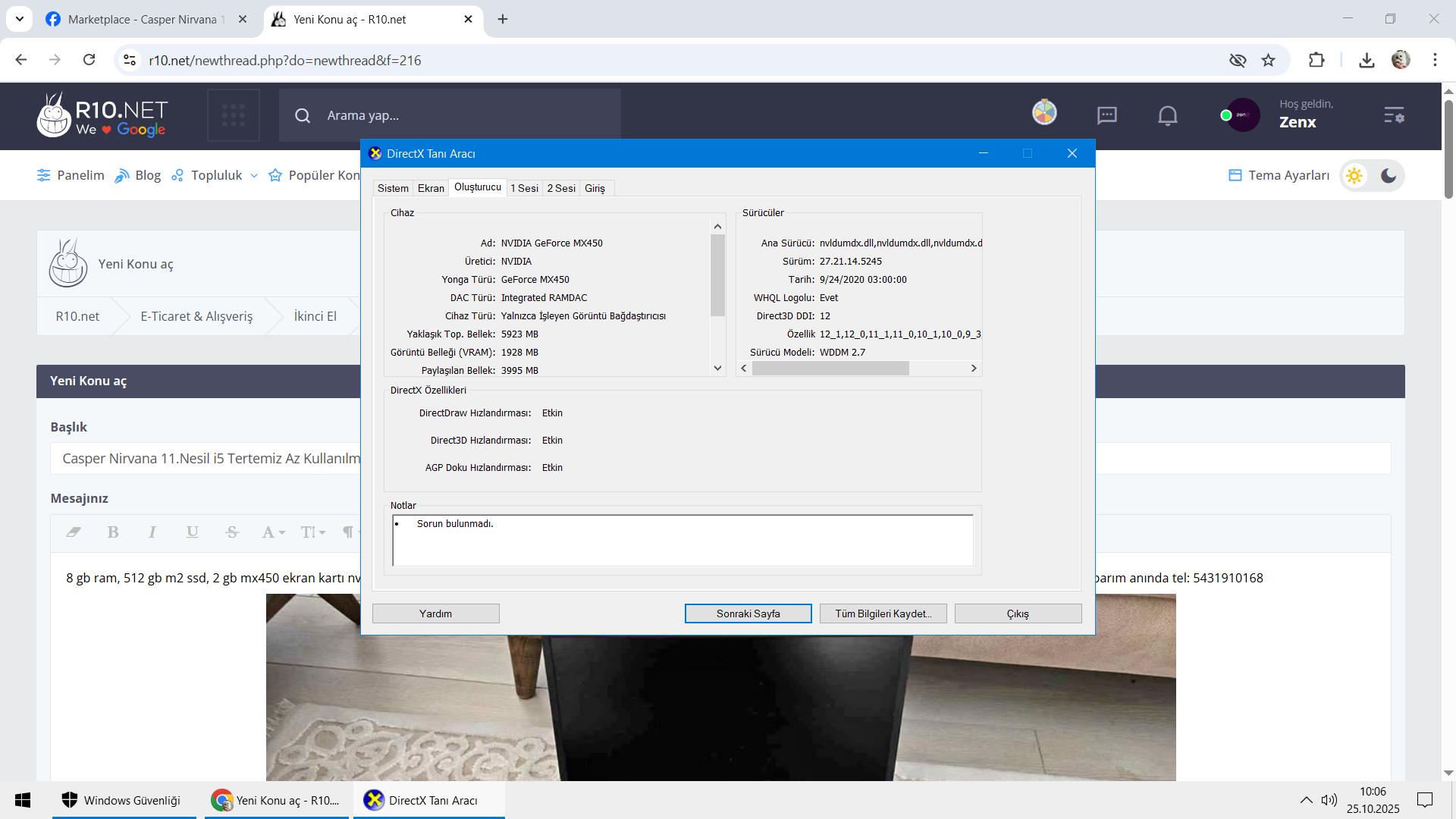This screenshot has height=819, width=1456.
Task: Open the messages chat icon
Action: coord(1107,115)
